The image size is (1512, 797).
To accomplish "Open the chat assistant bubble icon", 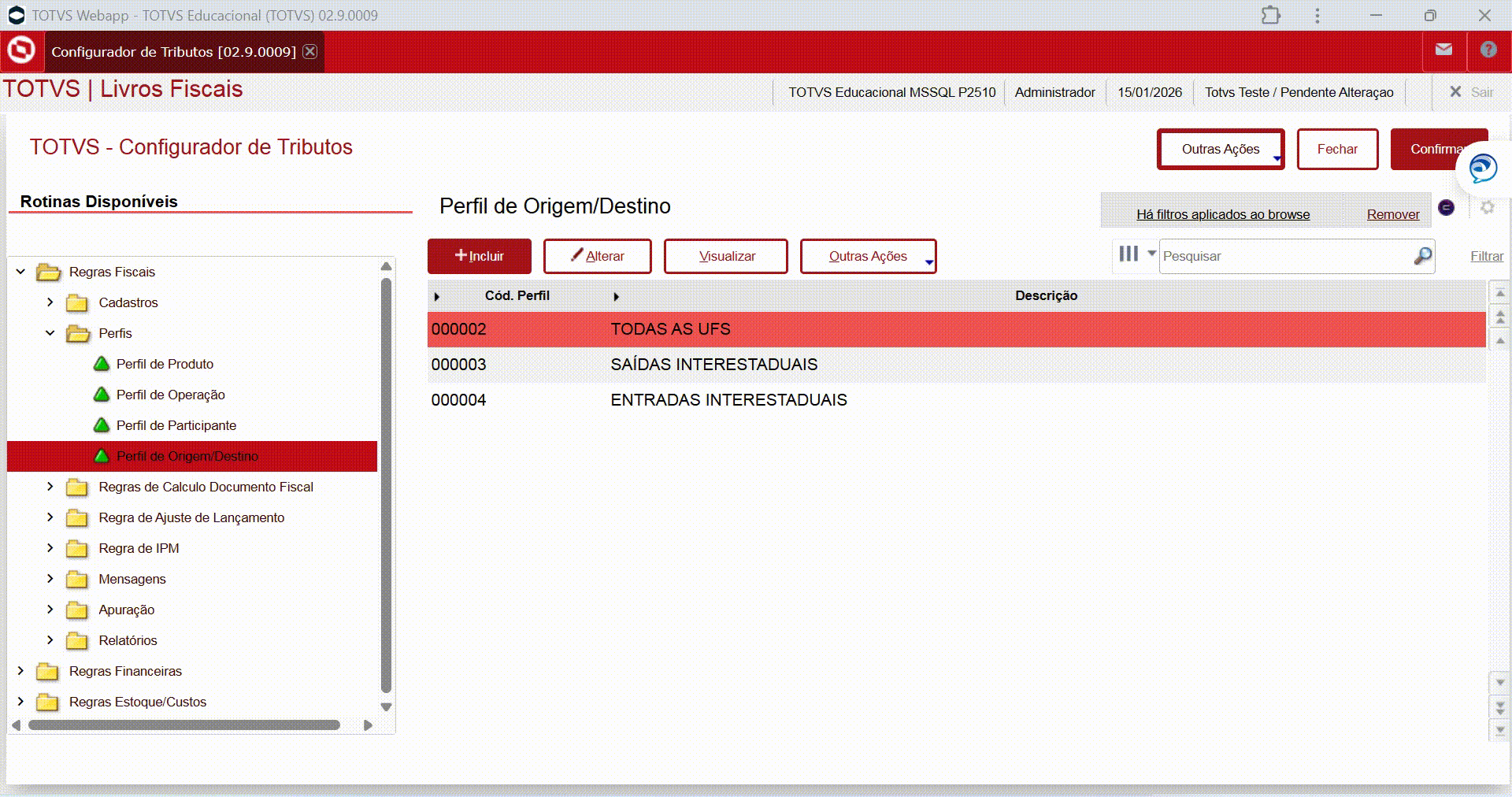I will [x=1483, y=168].
